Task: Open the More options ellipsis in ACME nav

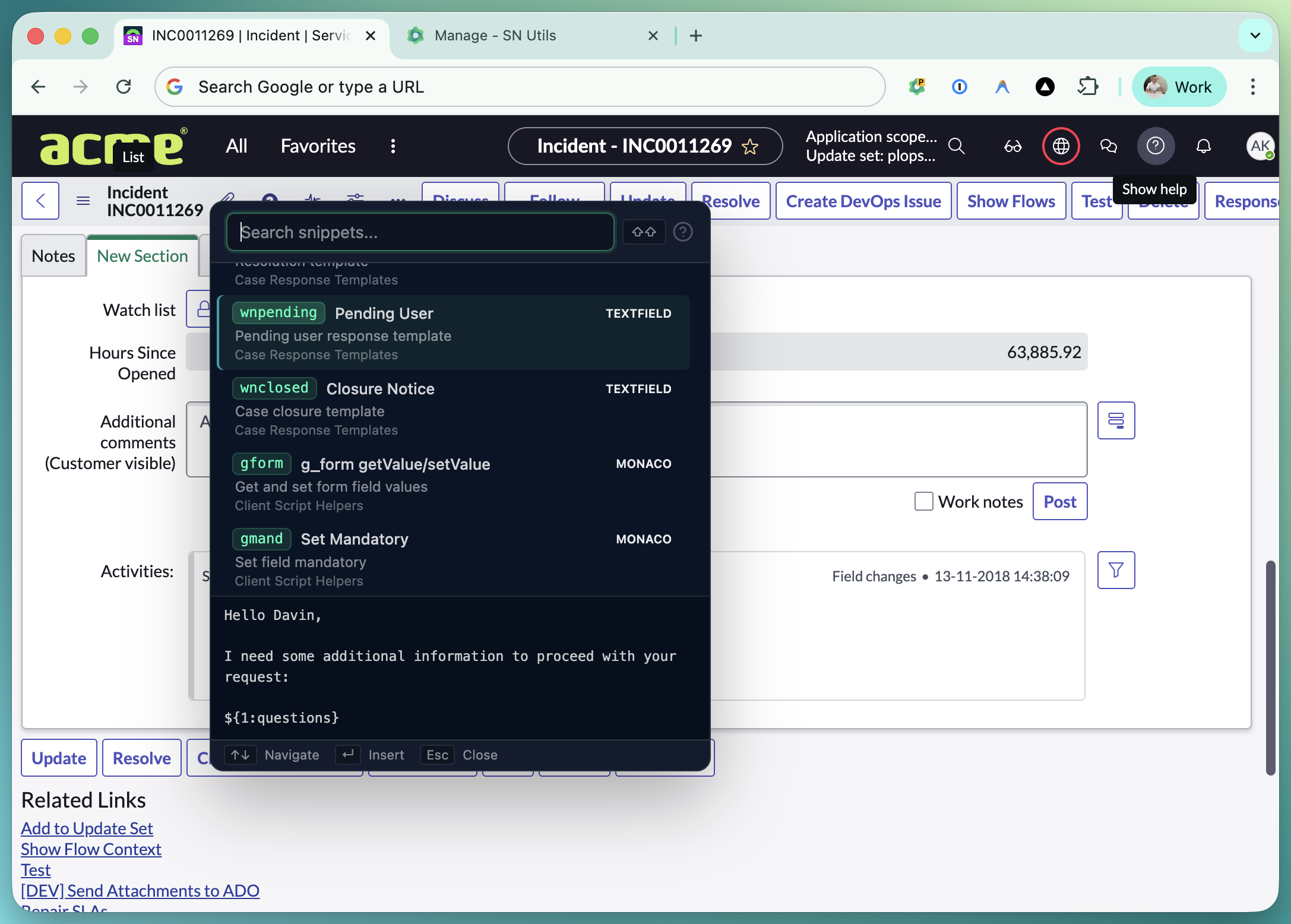Action: [x=392, y=146]
